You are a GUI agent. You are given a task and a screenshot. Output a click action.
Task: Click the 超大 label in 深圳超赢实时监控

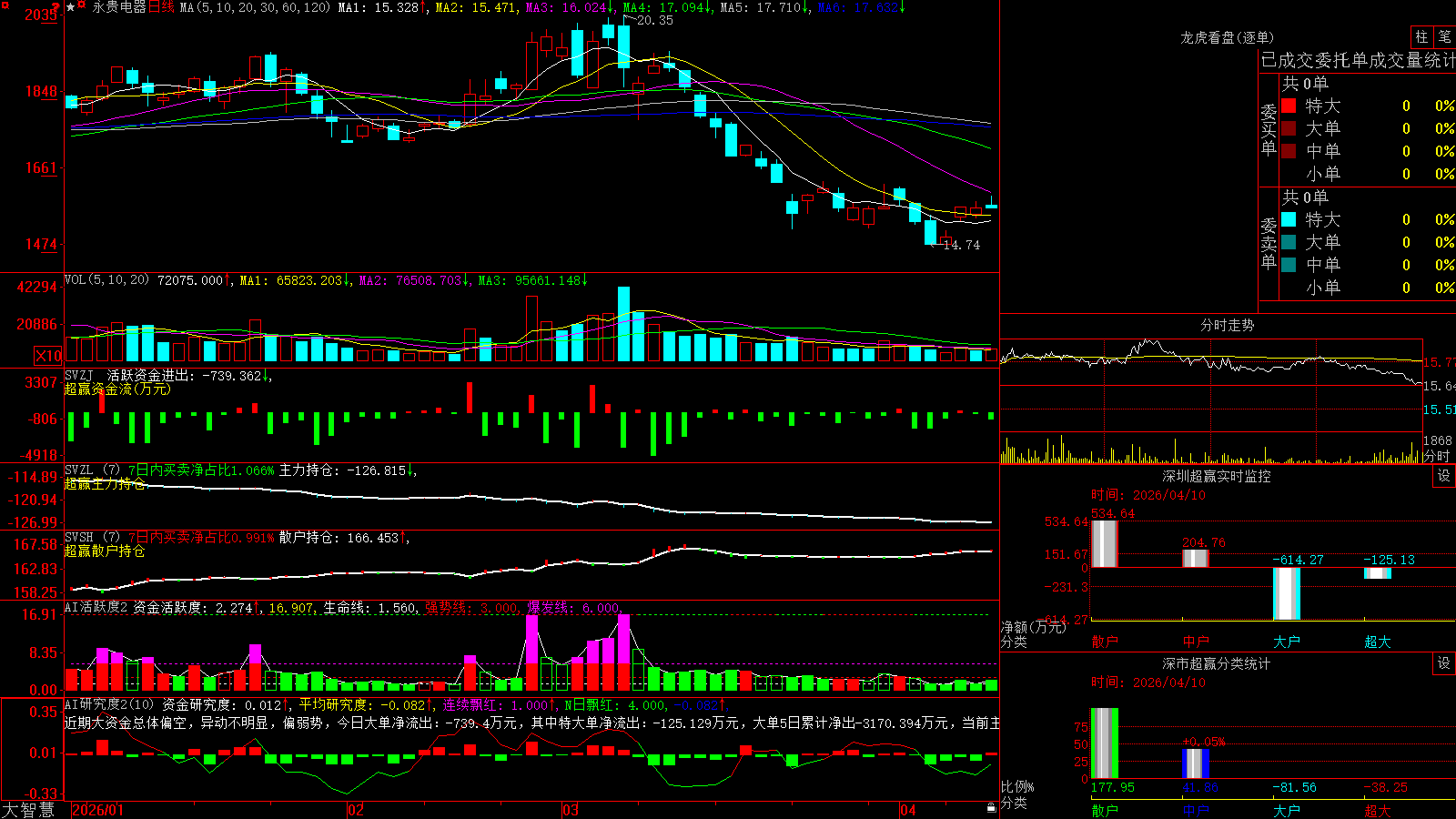(x=1378, y=642)
